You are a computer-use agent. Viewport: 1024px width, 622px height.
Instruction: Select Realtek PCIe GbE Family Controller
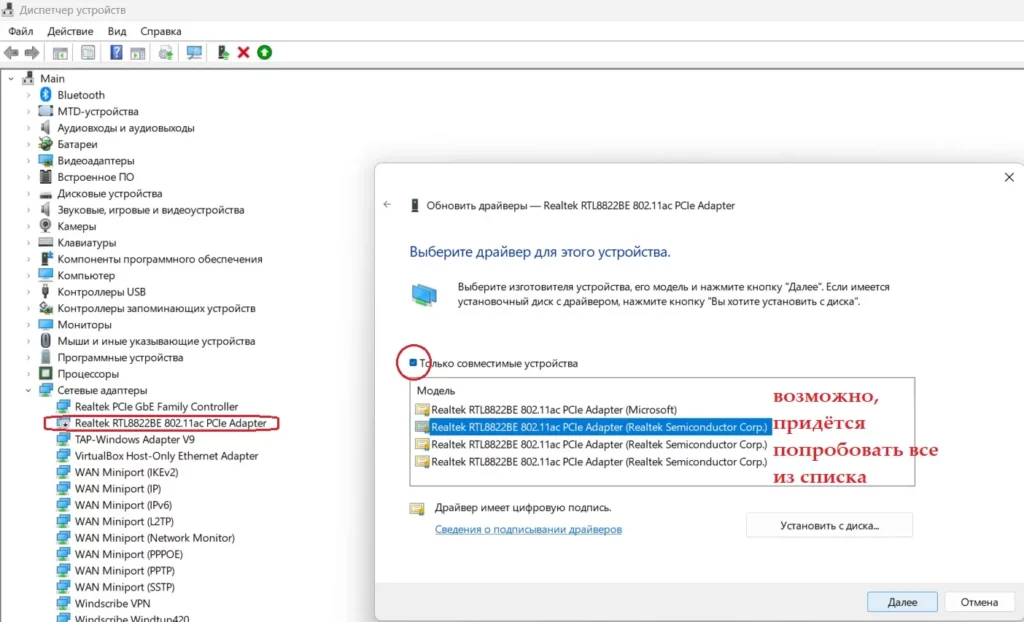[156, 406]
